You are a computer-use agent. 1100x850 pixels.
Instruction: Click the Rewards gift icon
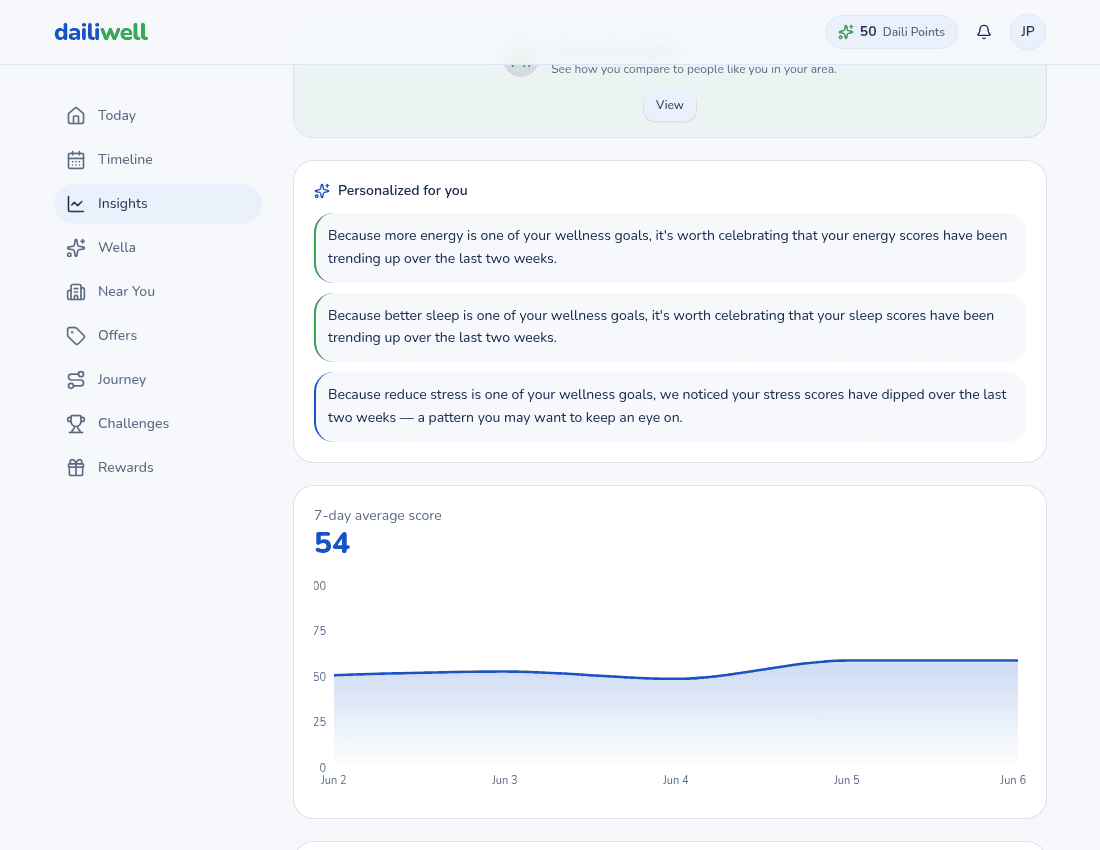click(x=76, y=468)
